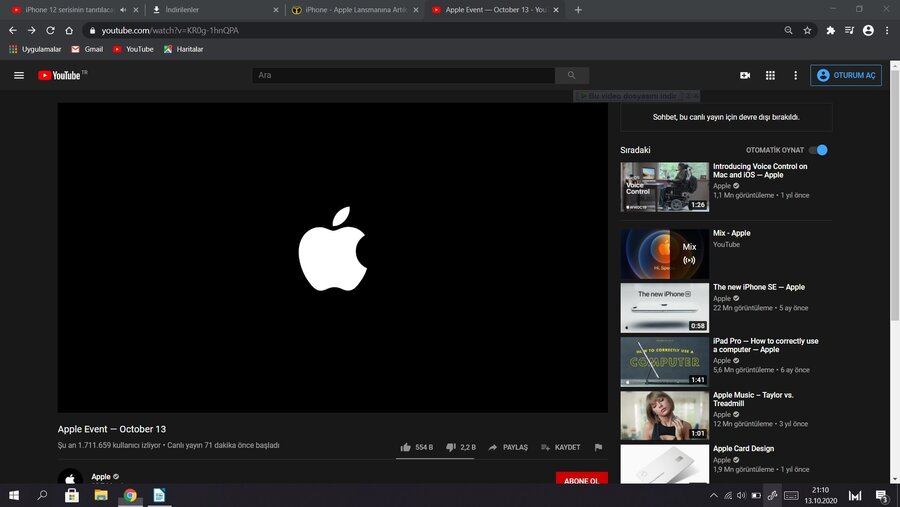This screenshot has width=900, height=507.
Task: Click the OTURUM AÇ sign-in button
Action: (x=845, y=75)
